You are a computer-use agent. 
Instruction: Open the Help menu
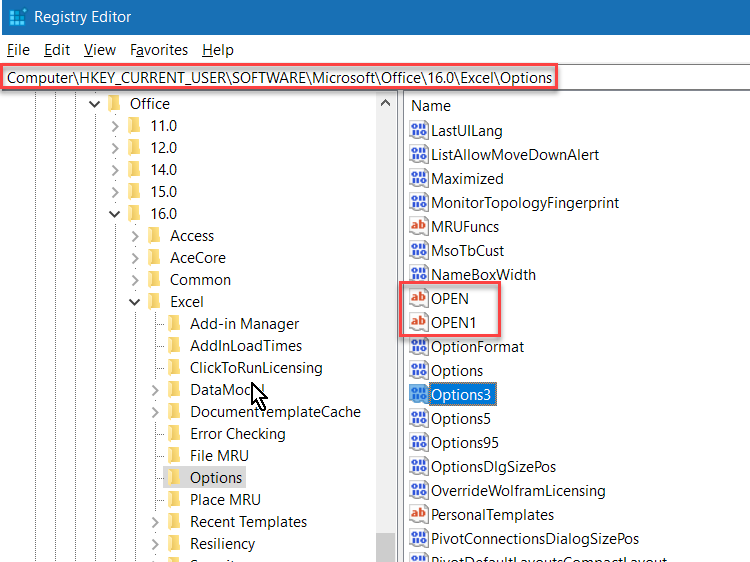218,50
